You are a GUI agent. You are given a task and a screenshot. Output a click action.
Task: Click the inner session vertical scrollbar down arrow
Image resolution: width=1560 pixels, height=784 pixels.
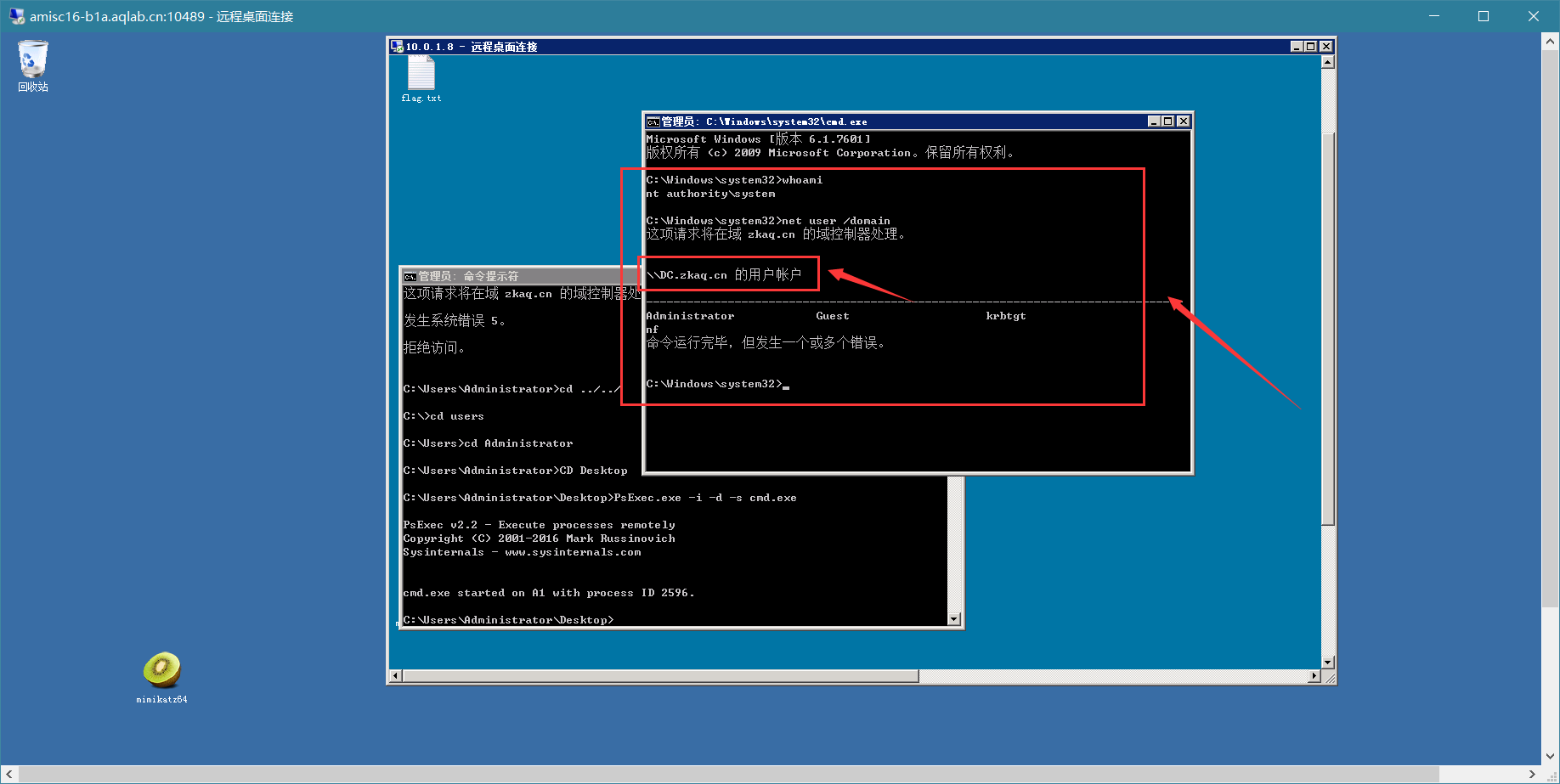(x=1328, y=663)
